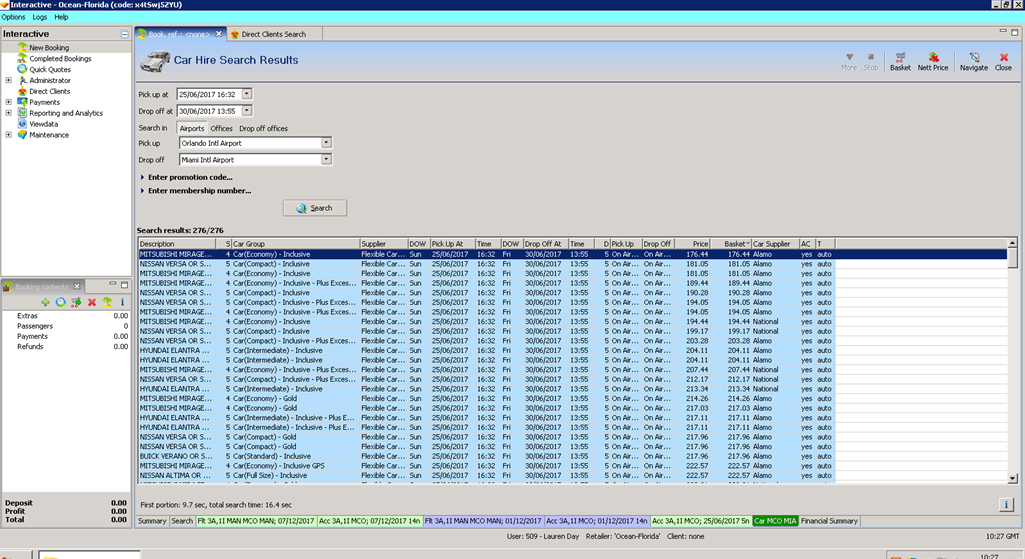Expand the Administrator tree node

(x=9, y=81)
